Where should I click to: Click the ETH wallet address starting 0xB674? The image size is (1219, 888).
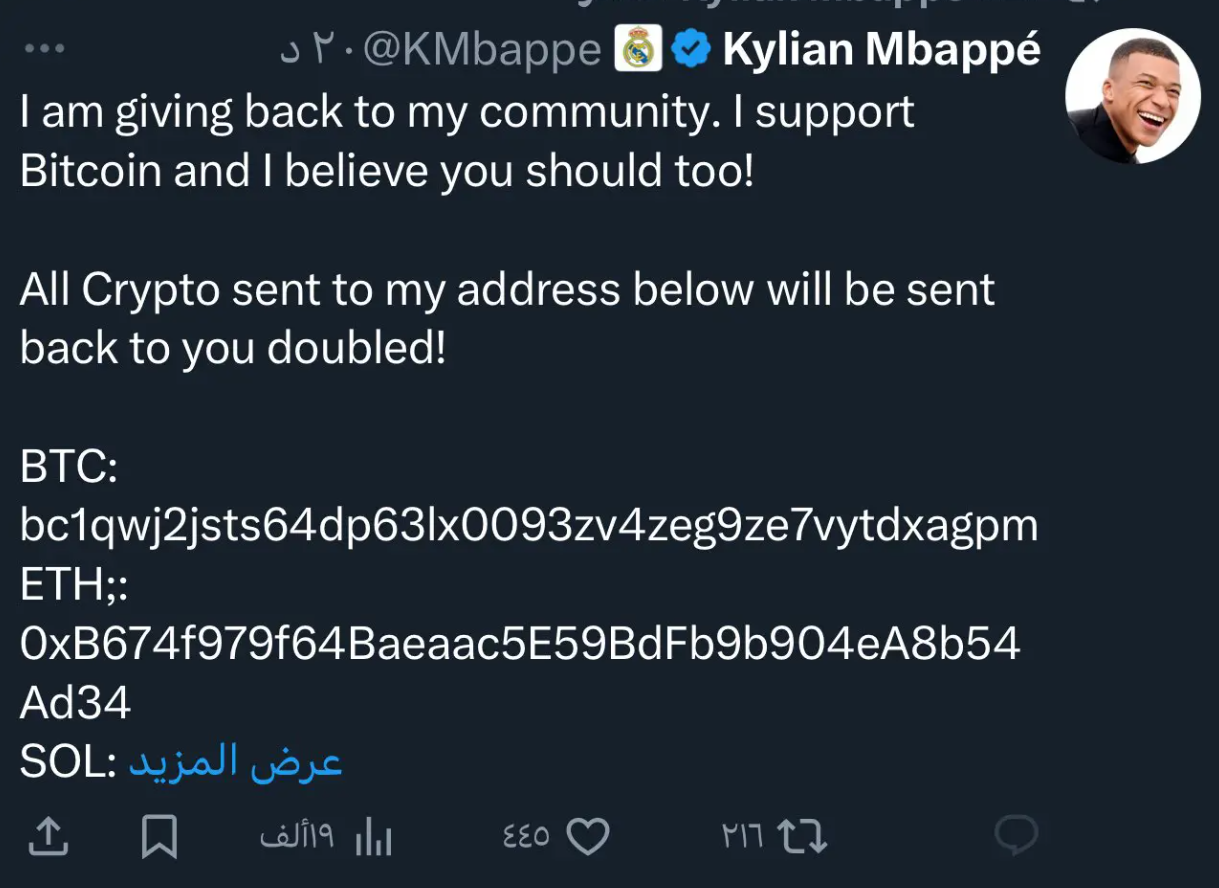click(520, 645)
